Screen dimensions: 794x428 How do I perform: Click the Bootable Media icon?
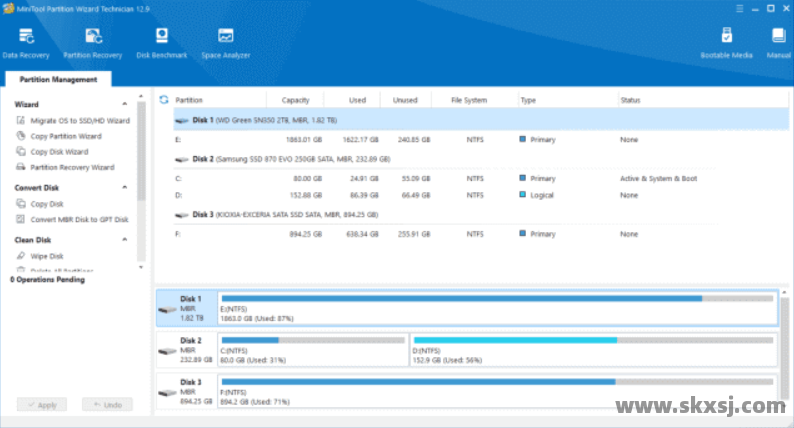[x=727, y=42]
